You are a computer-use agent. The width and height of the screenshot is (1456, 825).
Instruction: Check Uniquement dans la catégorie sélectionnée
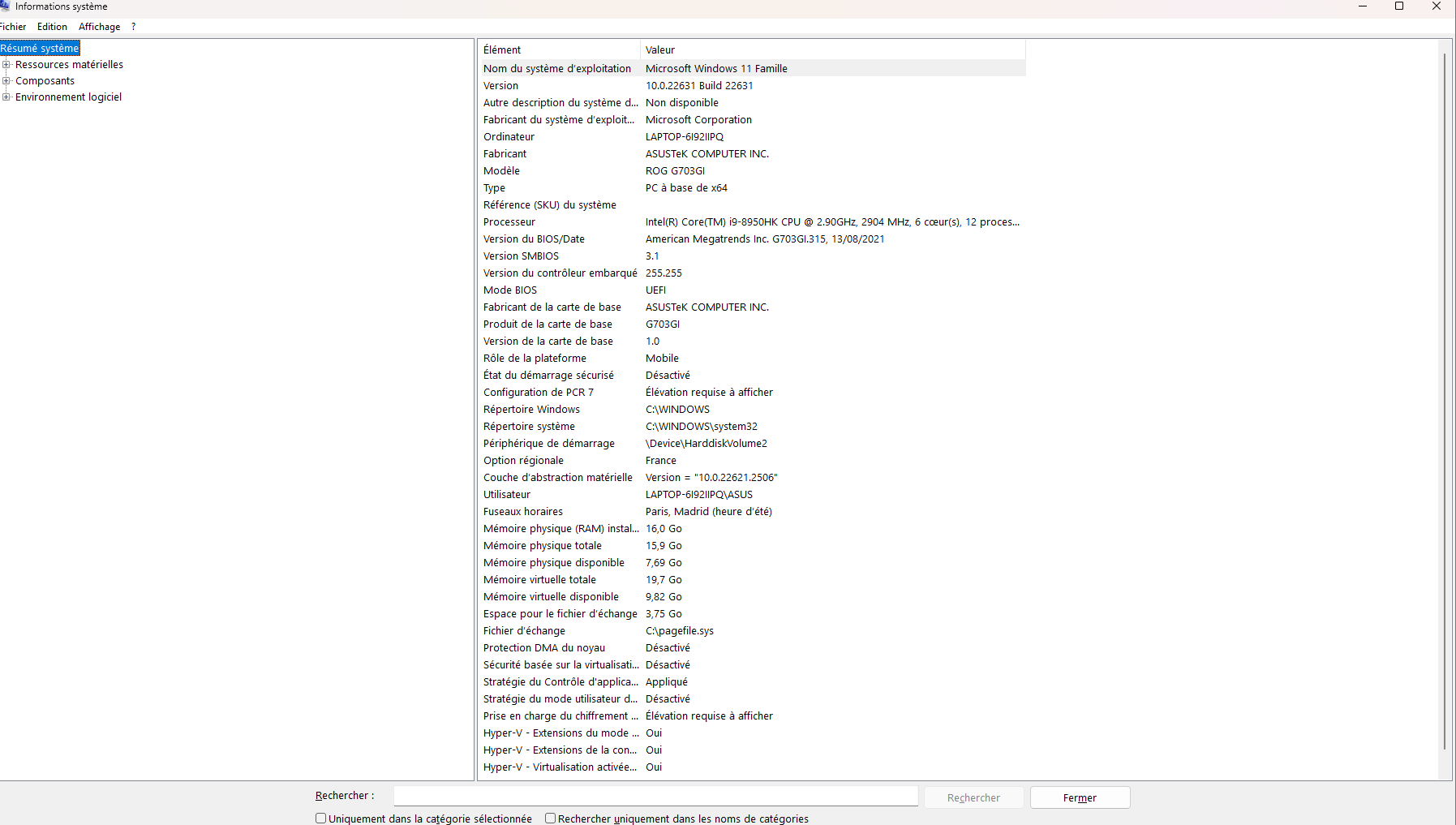(320, 818)
